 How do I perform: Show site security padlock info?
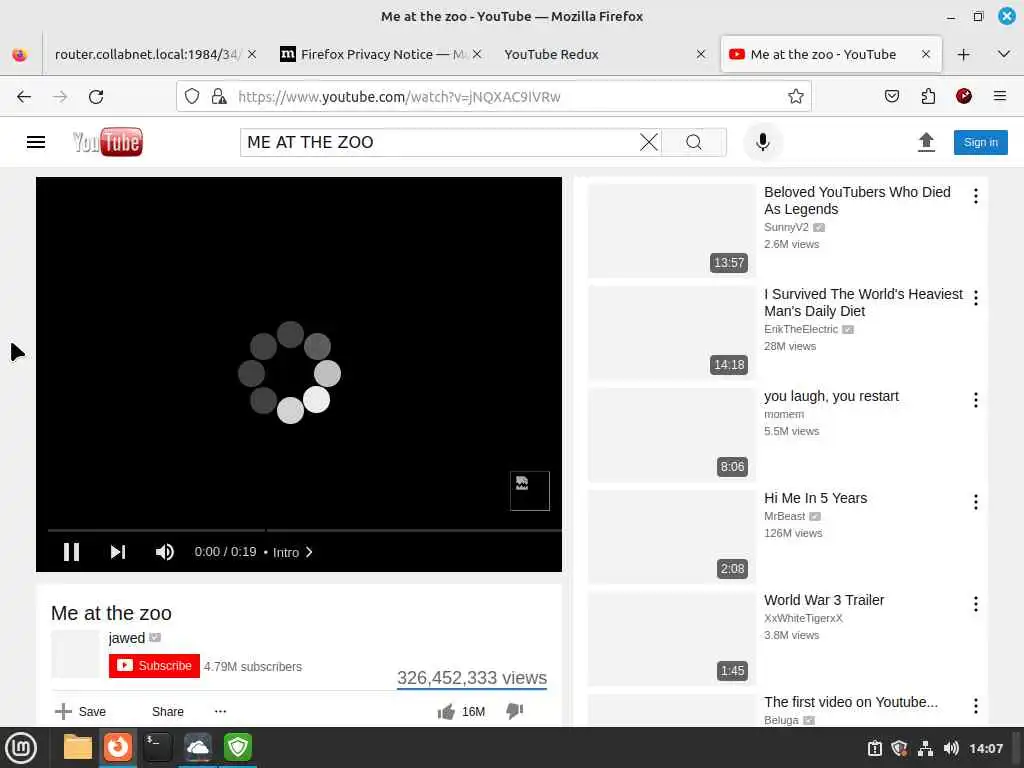(x=219, y=97)
